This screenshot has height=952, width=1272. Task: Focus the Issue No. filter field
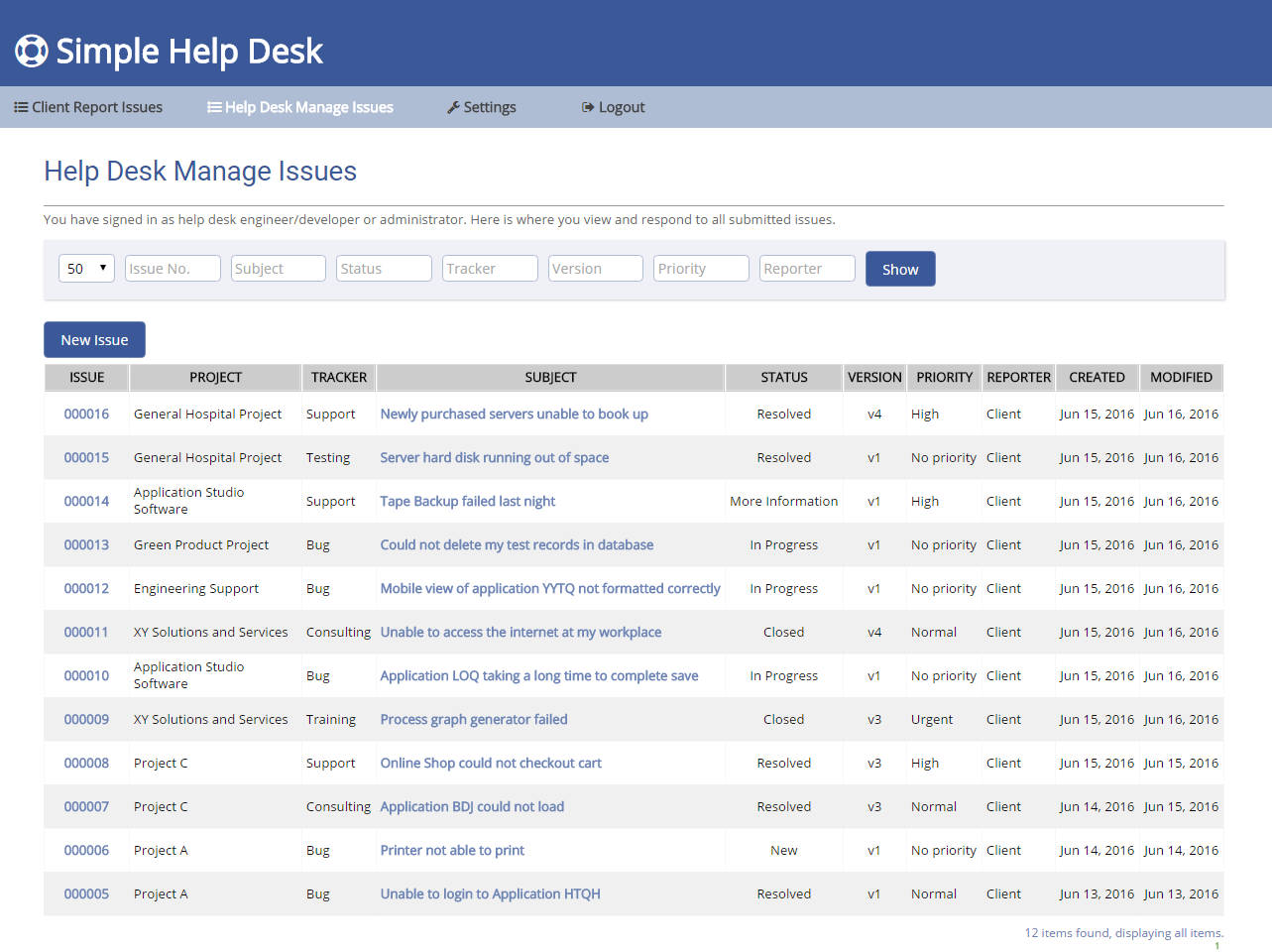(173, 269)
